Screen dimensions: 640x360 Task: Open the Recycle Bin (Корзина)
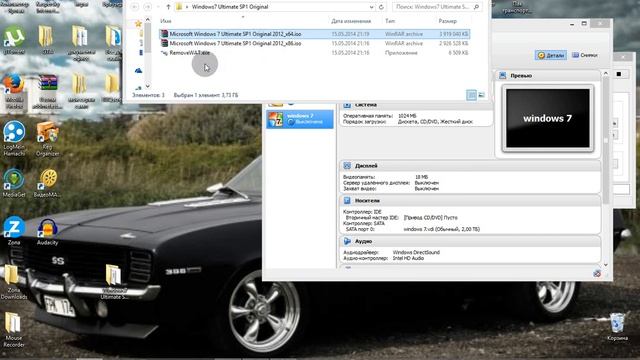(617, 327)
